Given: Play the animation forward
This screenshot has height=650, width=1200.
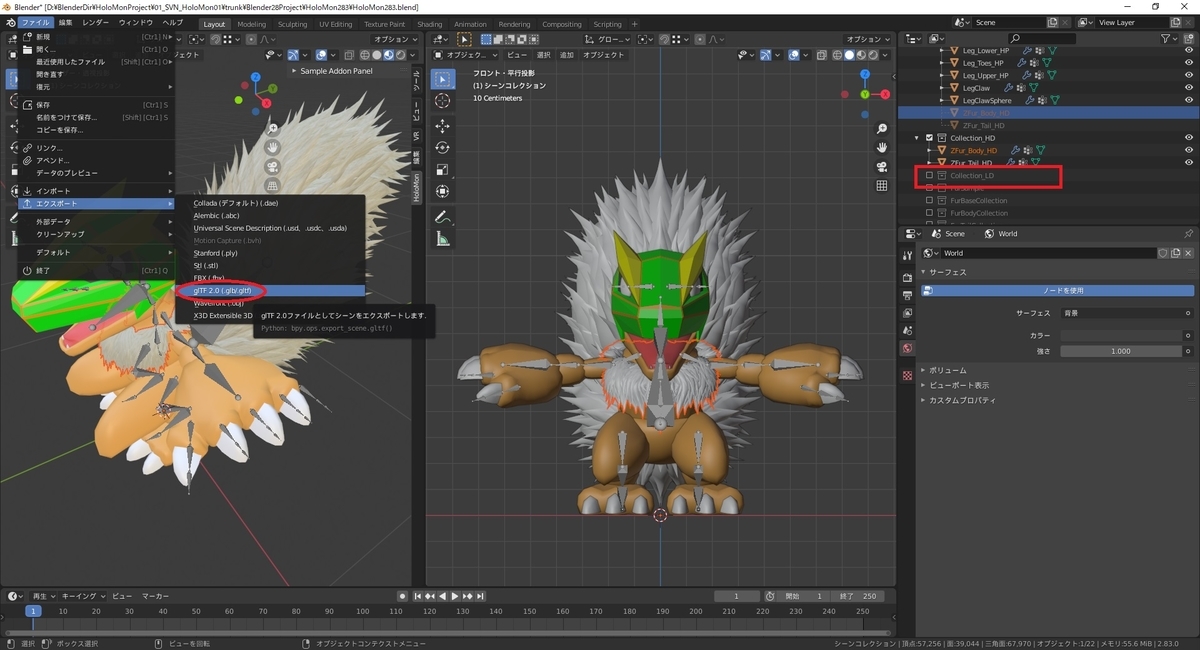Looking at the screenshot, I should point(455,596).
